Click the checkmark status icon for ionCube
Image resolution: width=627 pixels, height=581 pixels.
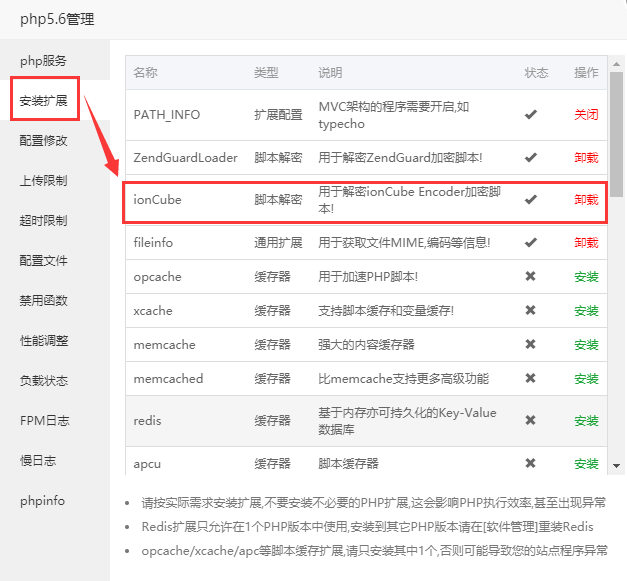(531, 200)
